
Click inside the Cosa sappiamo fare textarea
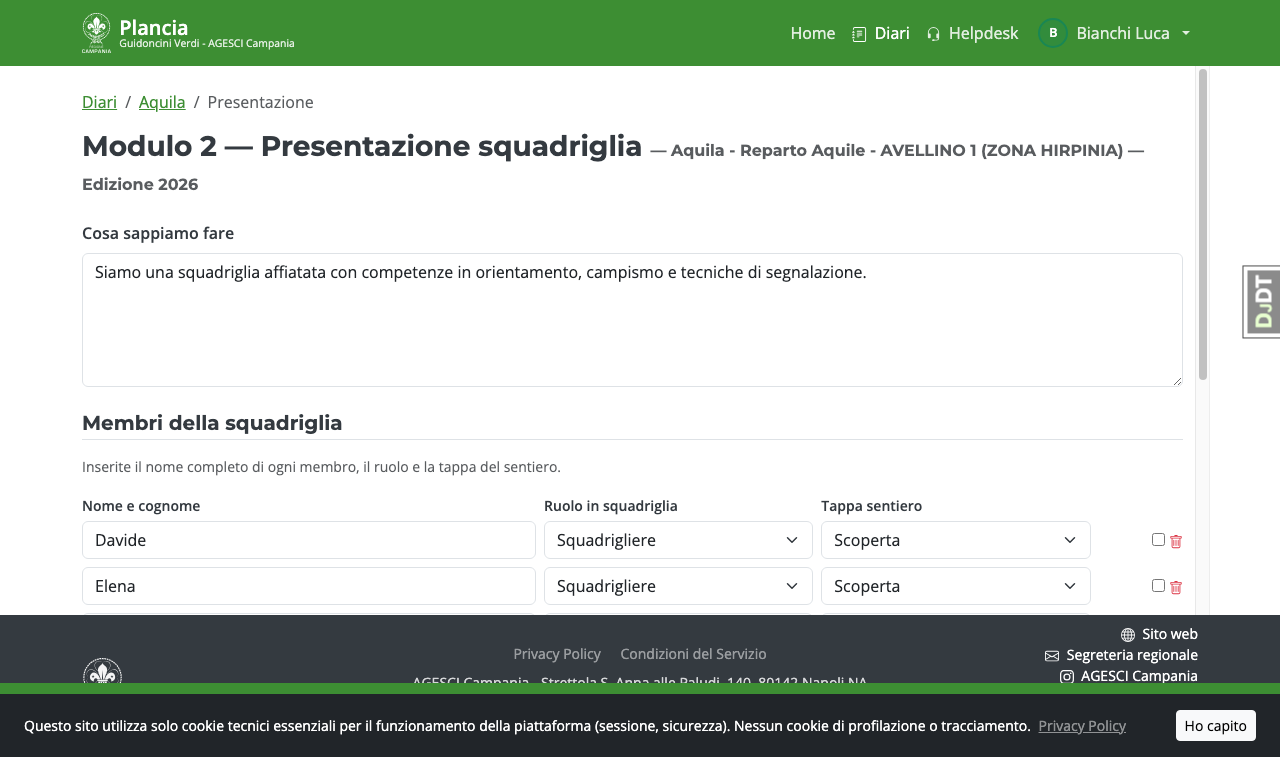click(632, 320)
